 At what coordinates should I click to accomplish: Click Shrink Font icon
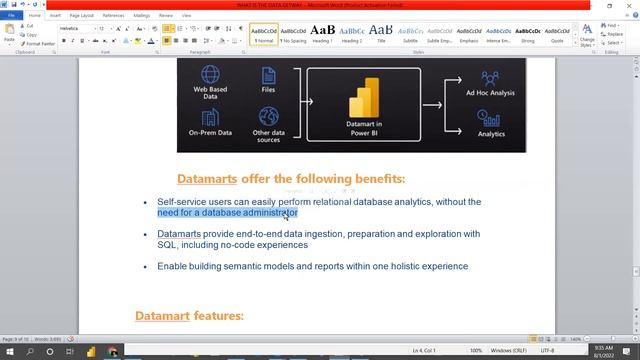pos(127,29)
